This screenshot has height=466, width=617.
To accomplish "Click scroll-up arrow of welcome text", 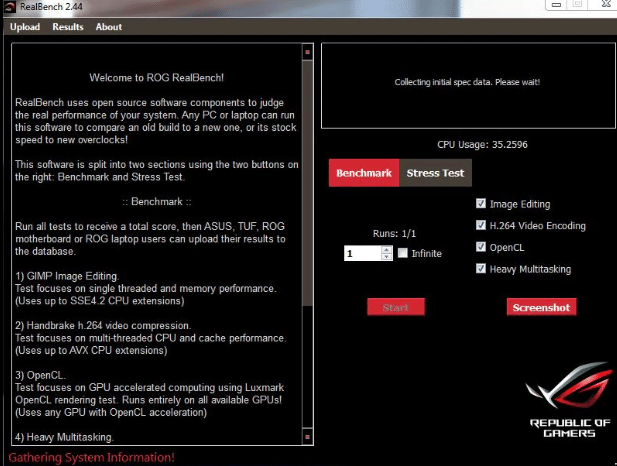I will click(307, 52).
